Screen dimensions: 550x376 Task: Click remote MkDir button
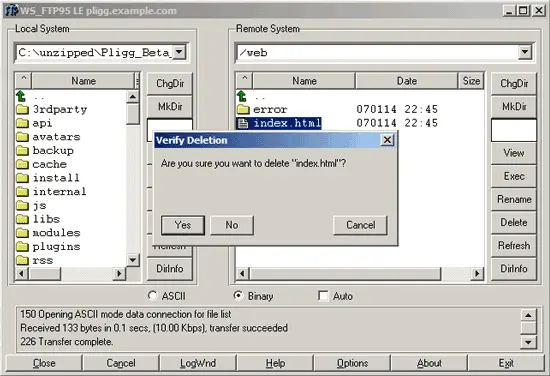click(514, 106)
